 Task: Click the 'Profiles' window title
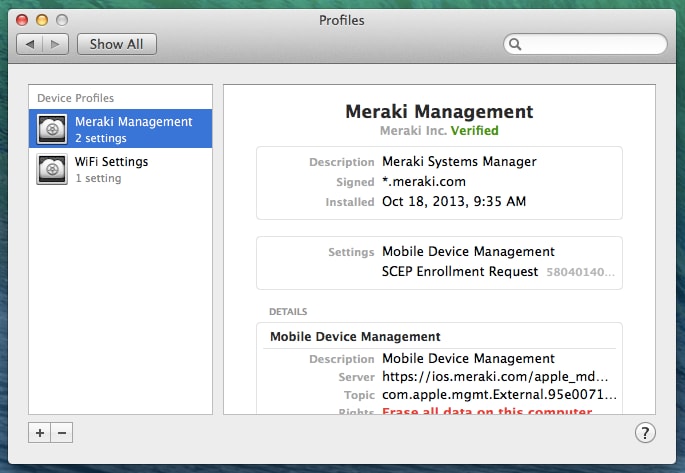point(342,20)
